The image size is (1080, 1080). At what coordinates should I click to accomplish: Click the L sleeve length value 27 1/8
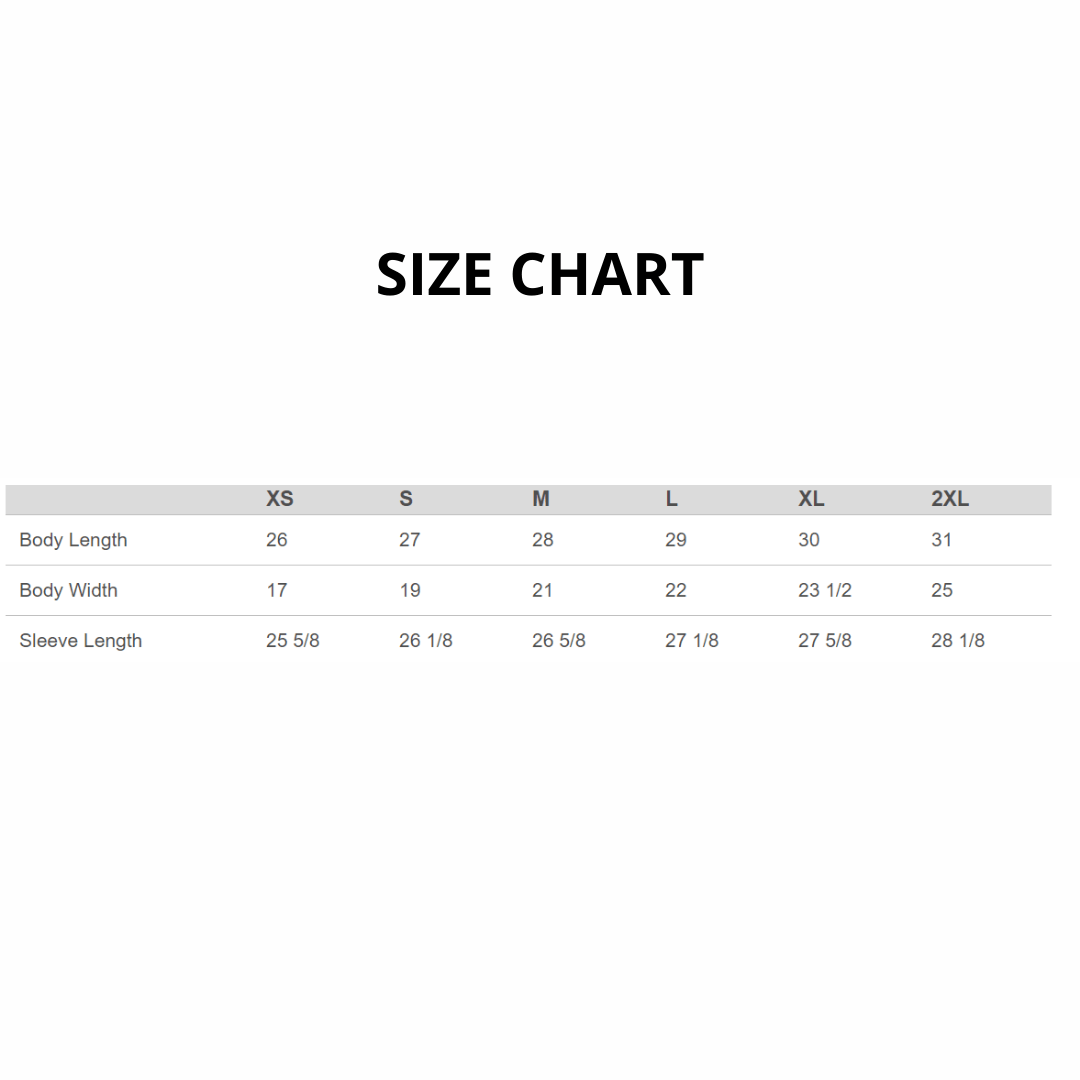[x=692, y=641]
